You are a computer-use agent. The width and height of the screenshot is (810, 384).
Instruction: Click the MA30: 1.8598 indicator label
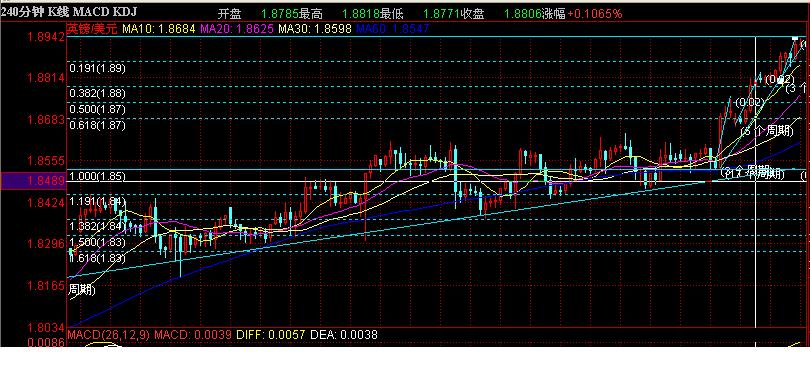pyautogui.click(x=315, y=29)
